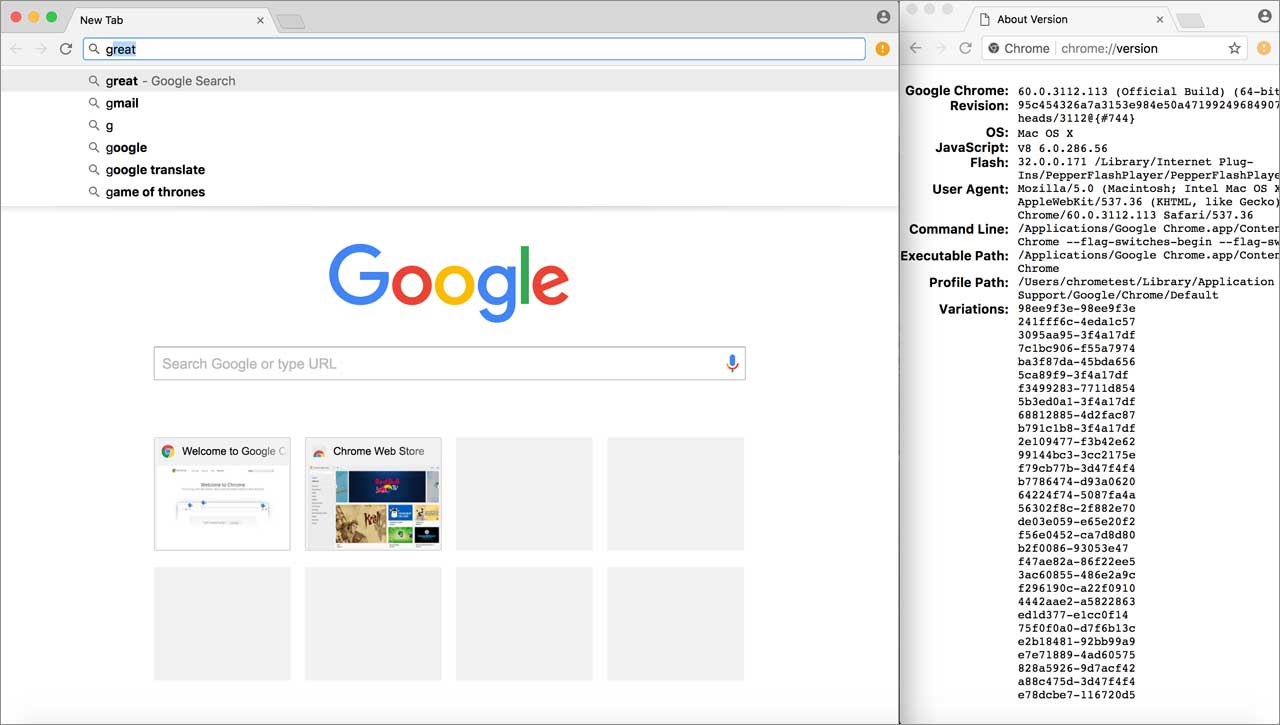1280x725 pixels.
Task: Click the variation "98ee9f3e-98ee9f3e"
Action: tap(1076, 309)
